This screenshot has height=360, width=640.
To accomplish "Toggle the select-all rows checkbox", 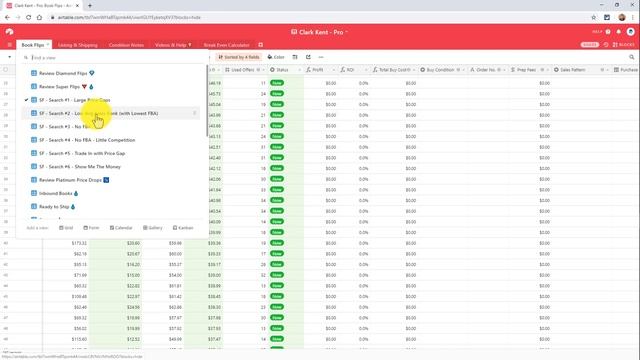I will pos(6,70).
